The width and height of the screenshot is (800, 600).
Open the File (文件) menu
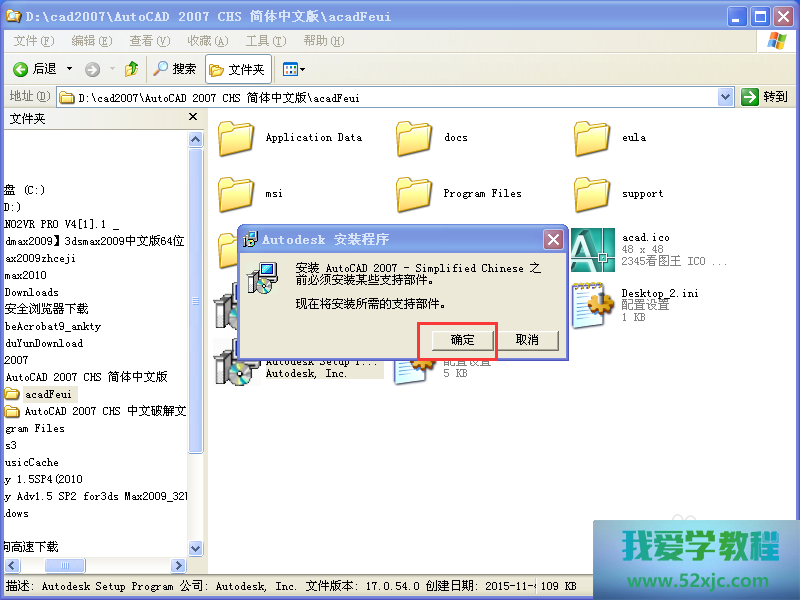pyautogui.click(x=35, y=41)
